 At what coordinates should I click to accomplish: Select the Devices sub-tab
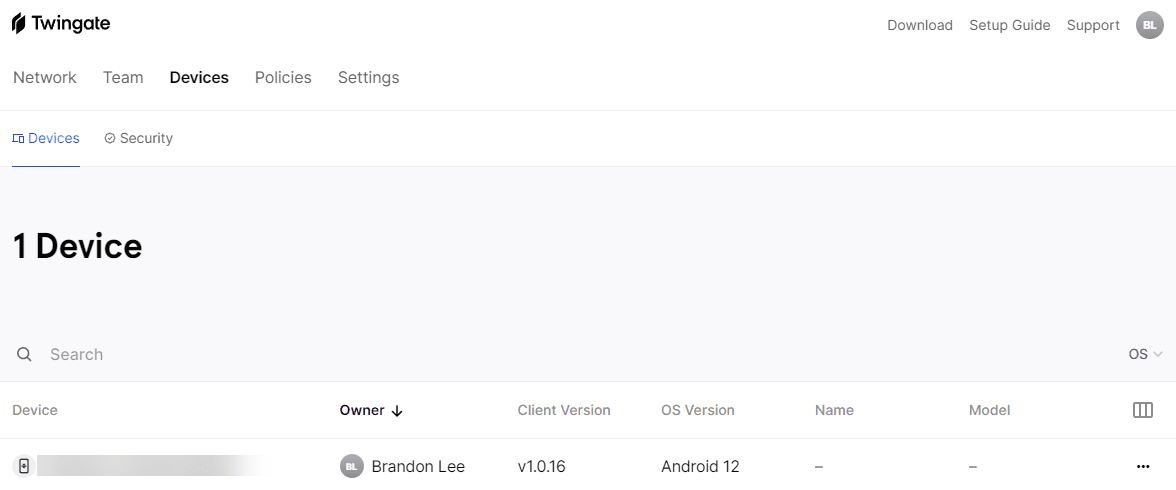[46, 138]
